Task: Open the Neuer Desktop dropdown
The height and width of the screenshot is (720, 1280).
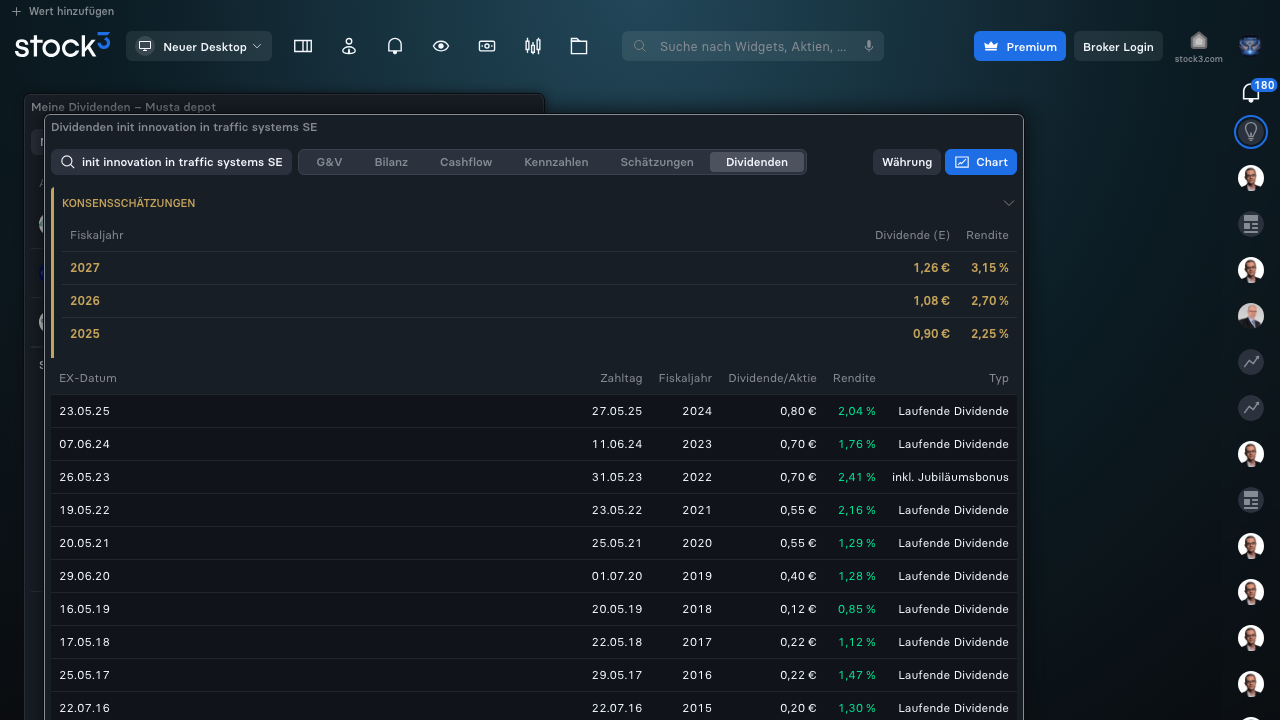Action: pos(199,46)
